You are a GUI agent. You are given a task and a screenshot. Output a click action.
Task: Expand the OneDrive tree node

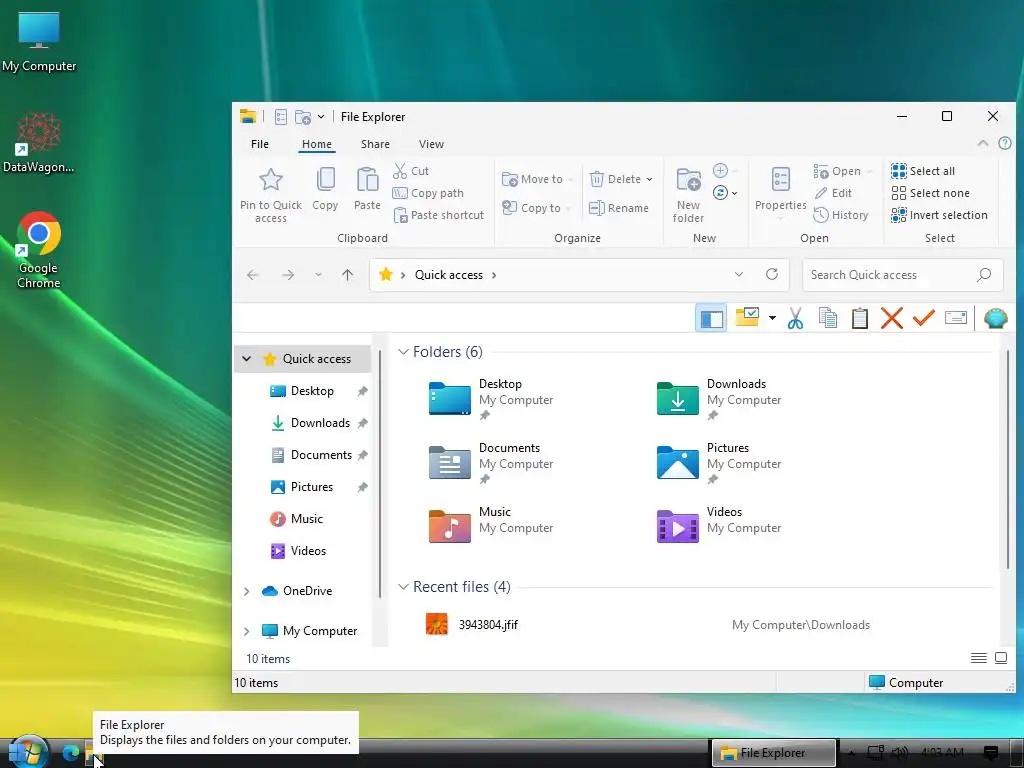pos(246,591)
